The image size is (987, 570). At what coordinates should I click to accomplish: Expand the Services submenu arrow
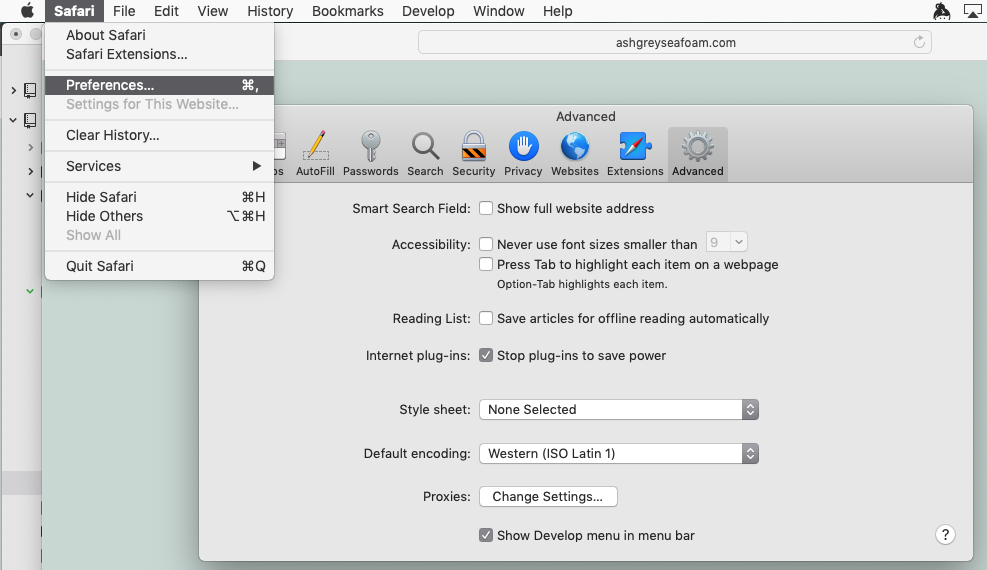[256, 166]
